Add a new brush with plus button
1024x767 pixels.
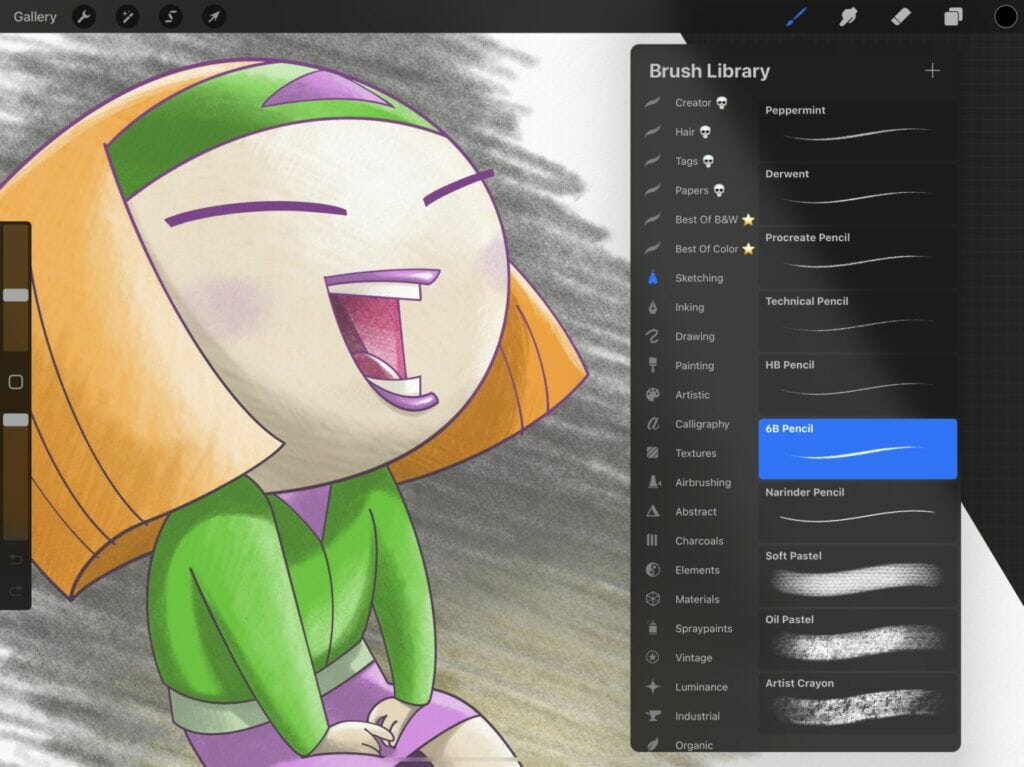(932, 71)
